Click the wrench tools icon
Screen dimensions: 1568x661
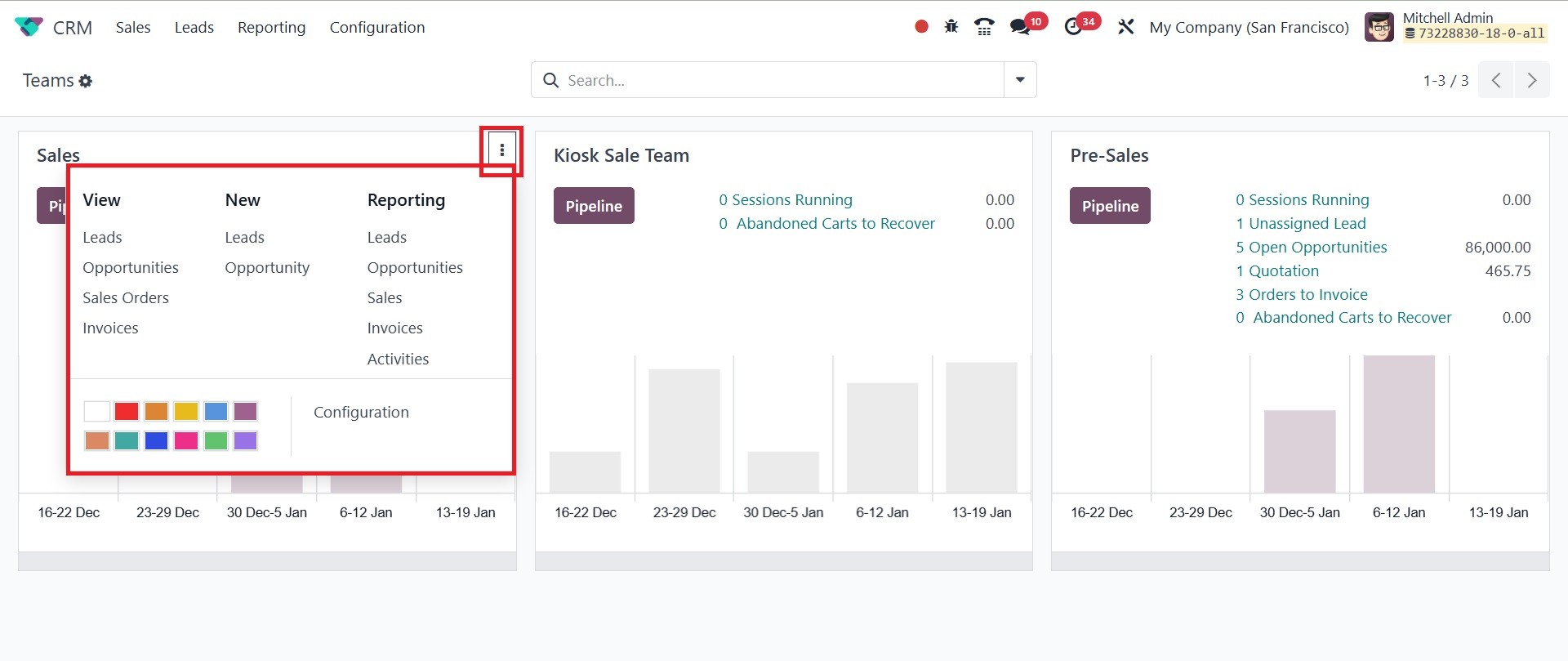(x=1126, y=27)
